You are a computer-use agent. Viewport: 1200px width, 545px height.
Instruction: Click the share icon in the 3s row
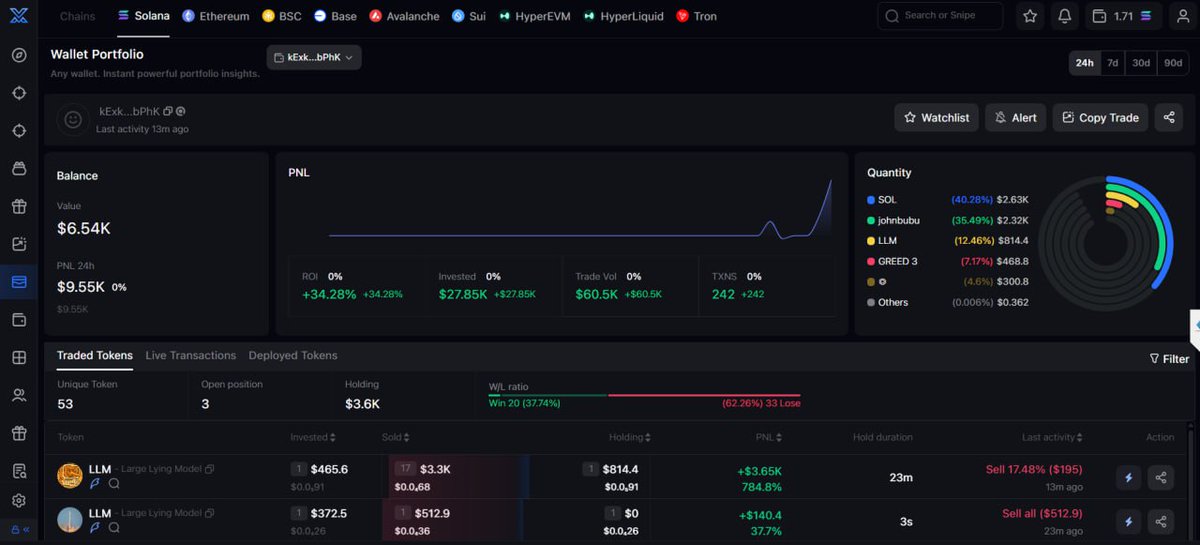[x=1161, y=521]
